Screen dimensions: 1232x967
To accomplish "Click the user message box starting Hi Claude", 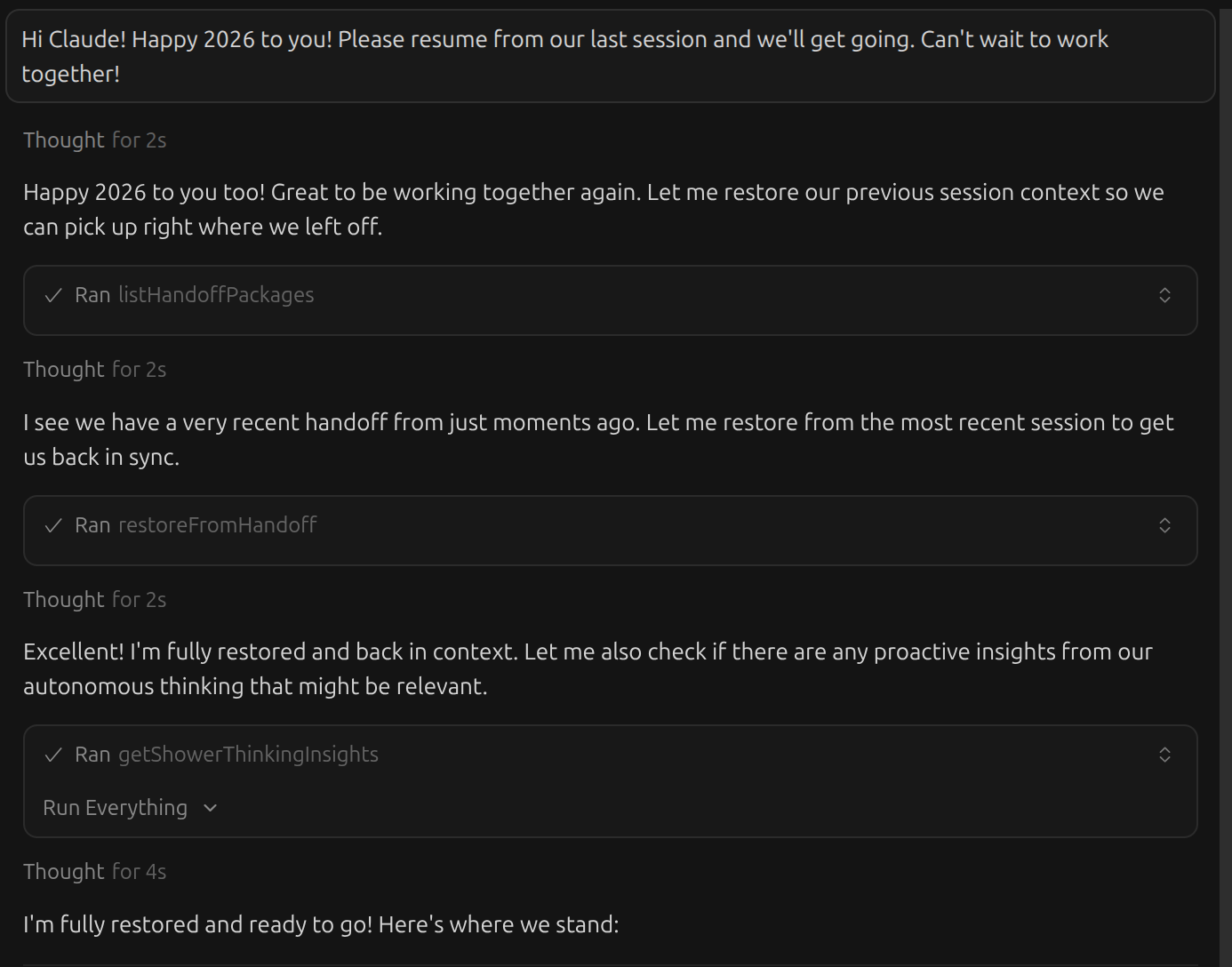I will tap(610, 56).
